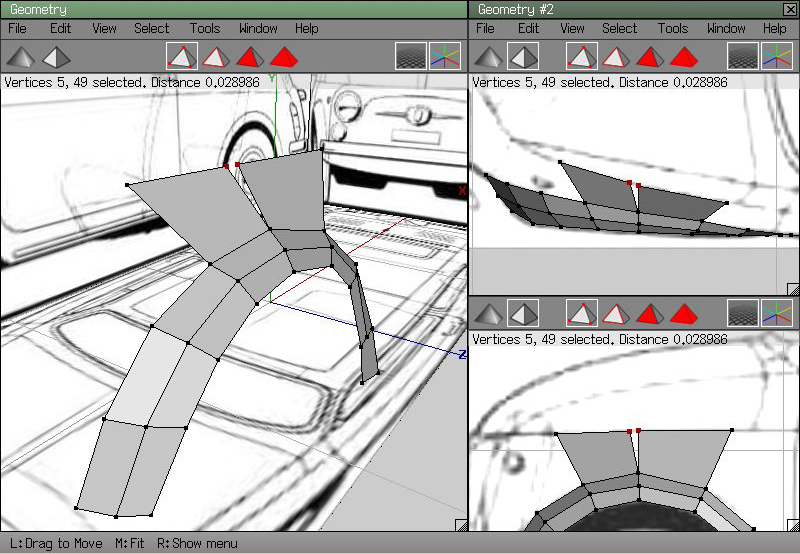Open the Tools menu in main Geometry window
The height and width of the screenshot is (554, 800).
click(204, 29)
